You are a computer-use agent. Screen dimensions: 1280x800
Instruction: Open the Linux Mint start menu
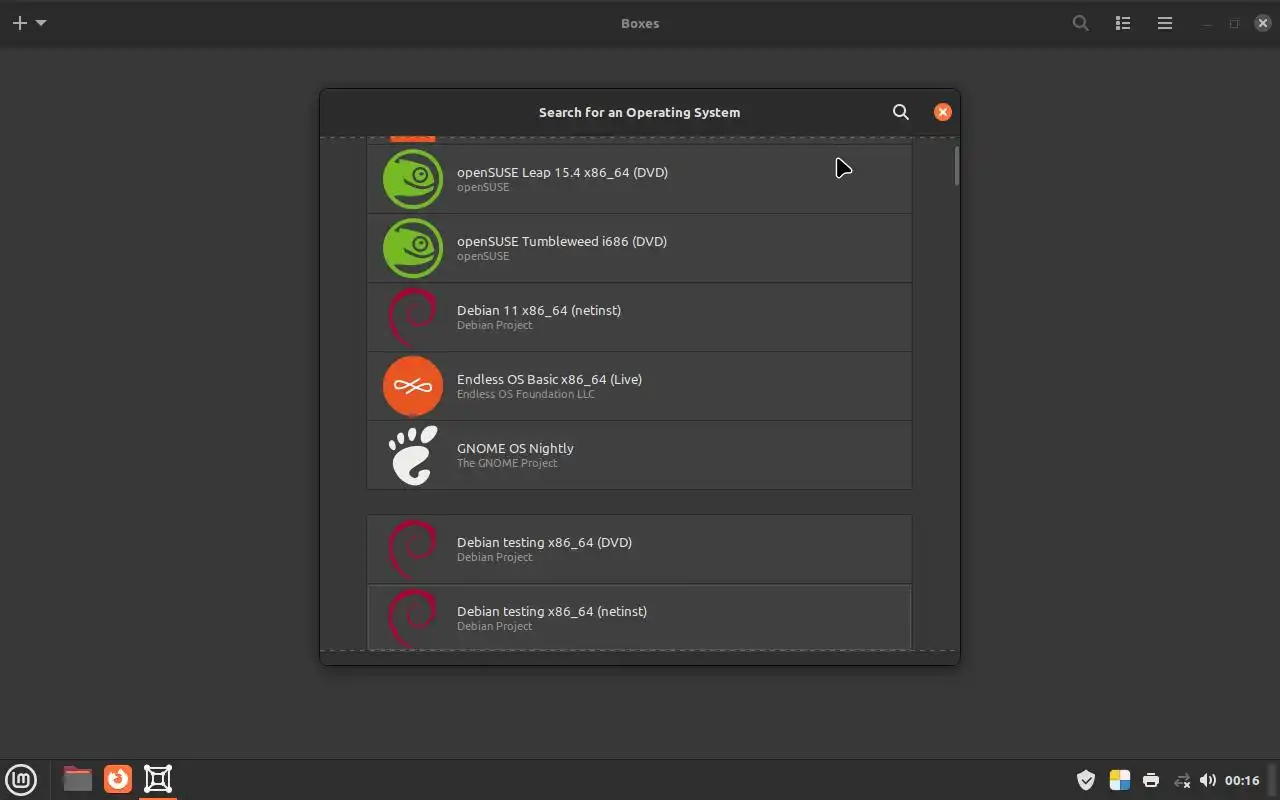[x=21, y=779]
